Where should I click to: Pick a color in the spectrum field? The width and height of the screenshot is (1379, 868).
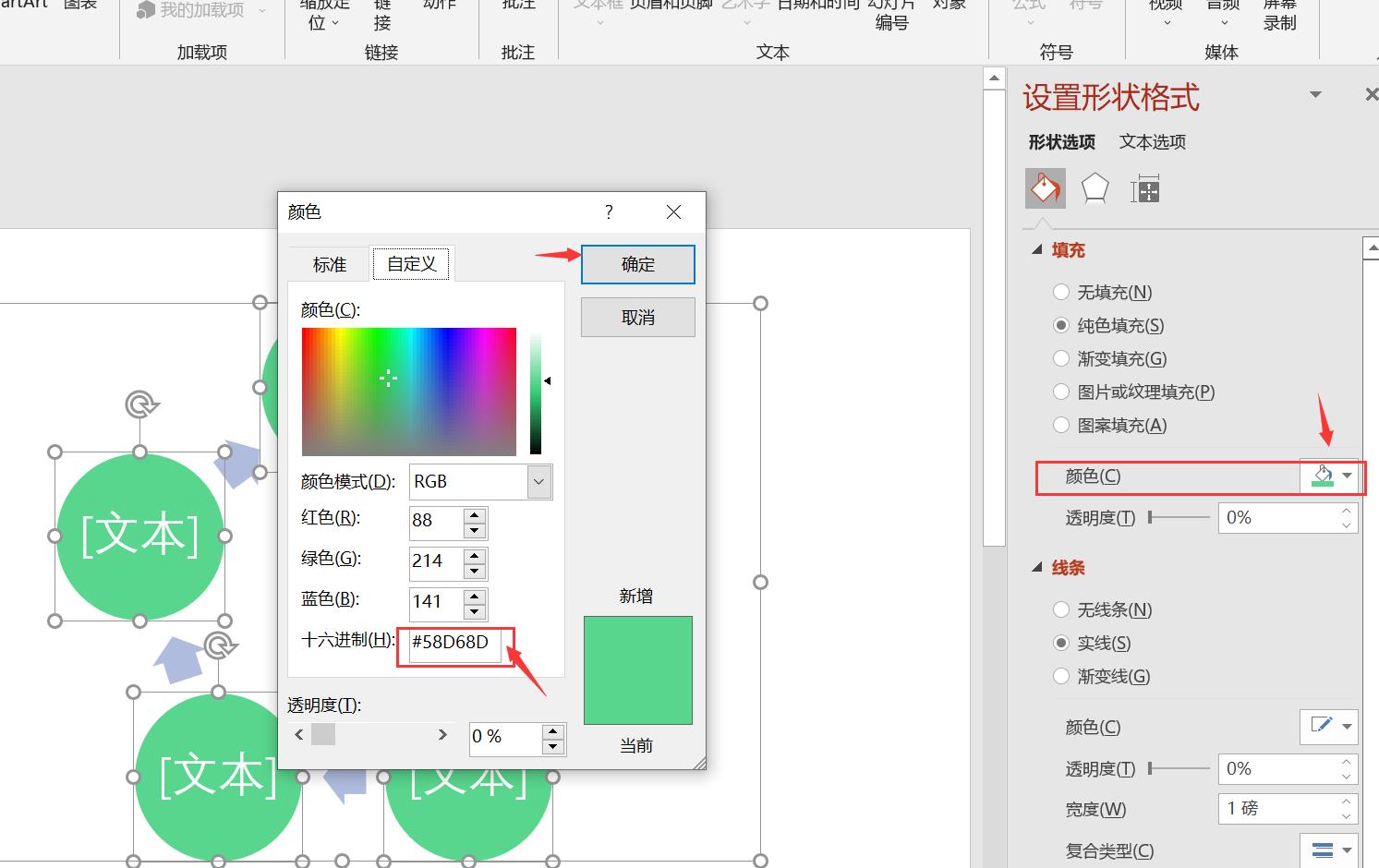[408, 392]
